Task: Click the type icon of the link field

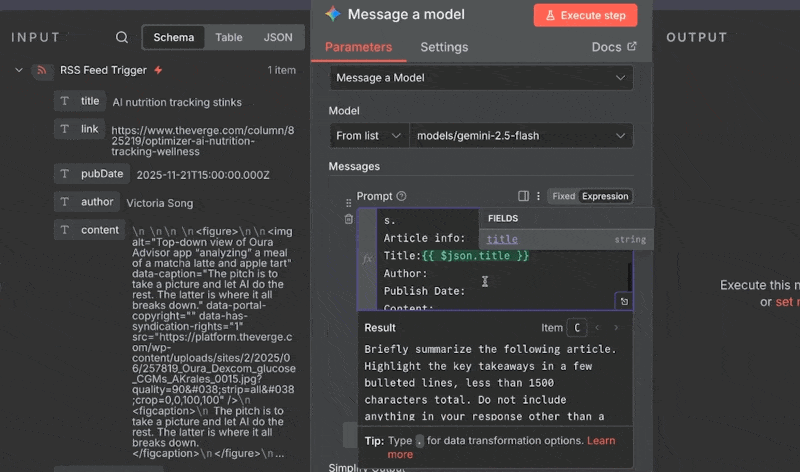Action: (65, 129)
